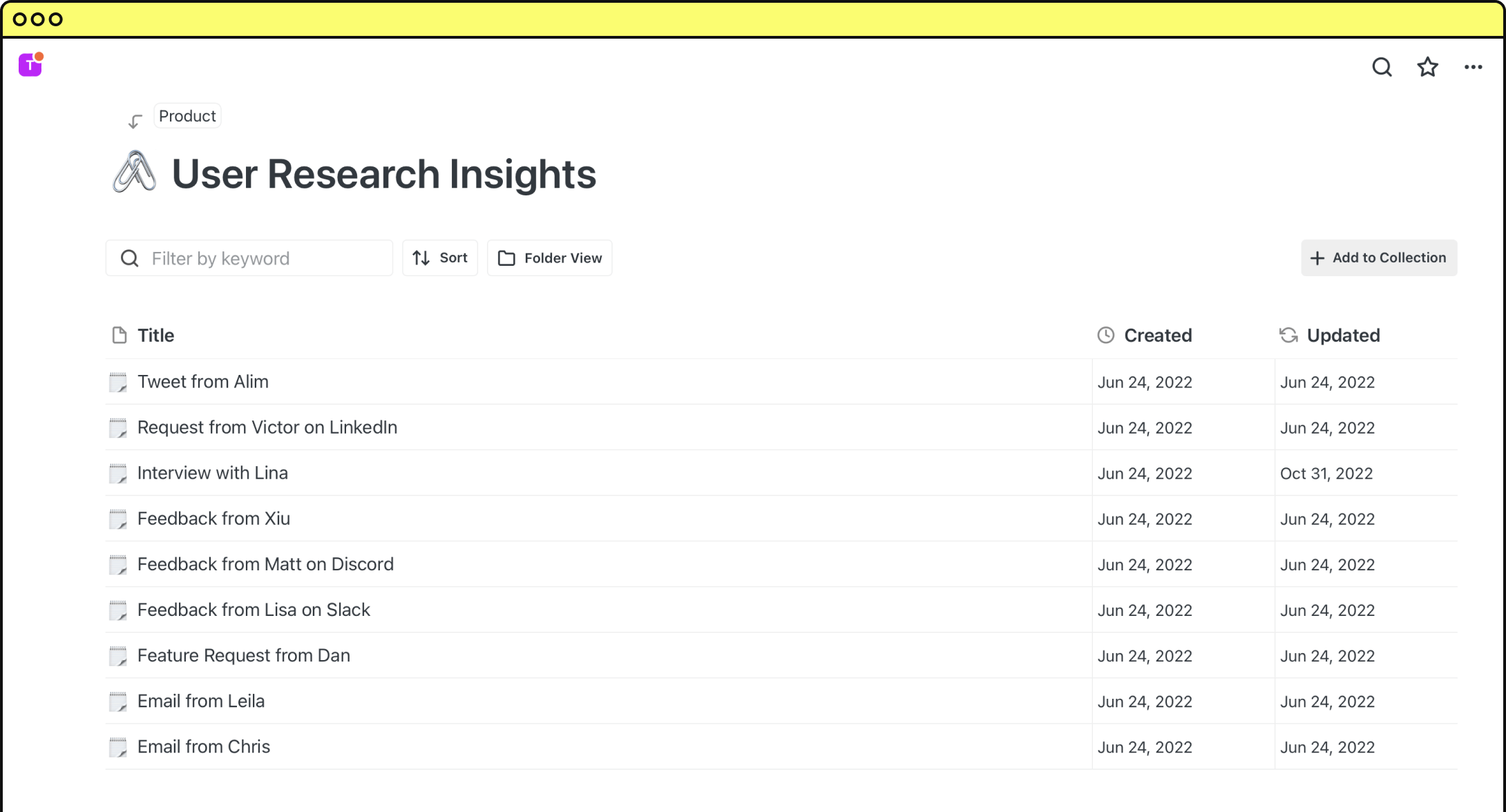Go to the Product parent breadcrumb

point(187,116)
